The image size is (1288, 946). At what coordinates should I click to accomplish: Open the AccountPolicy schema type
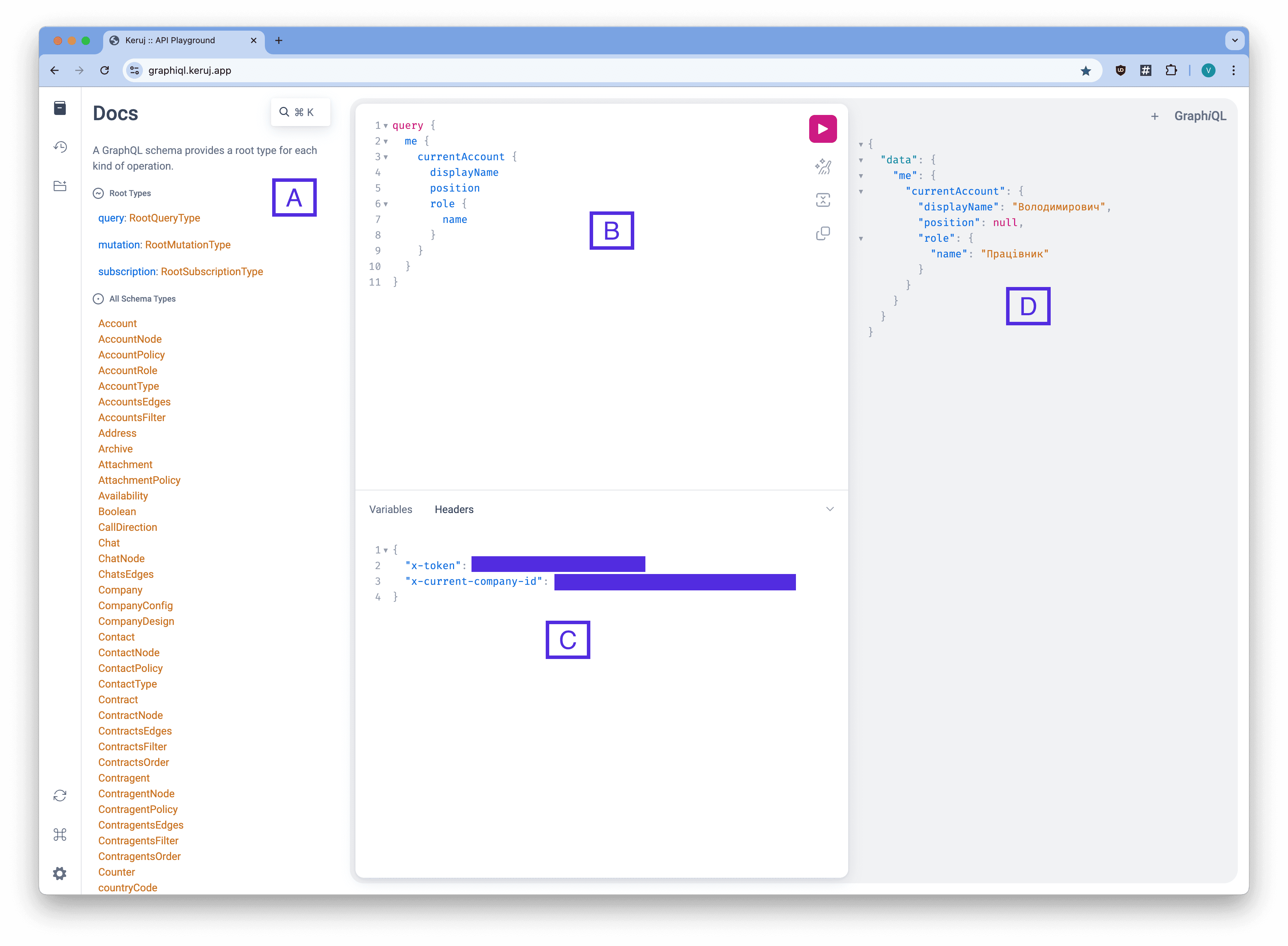[x=131, y=355]
